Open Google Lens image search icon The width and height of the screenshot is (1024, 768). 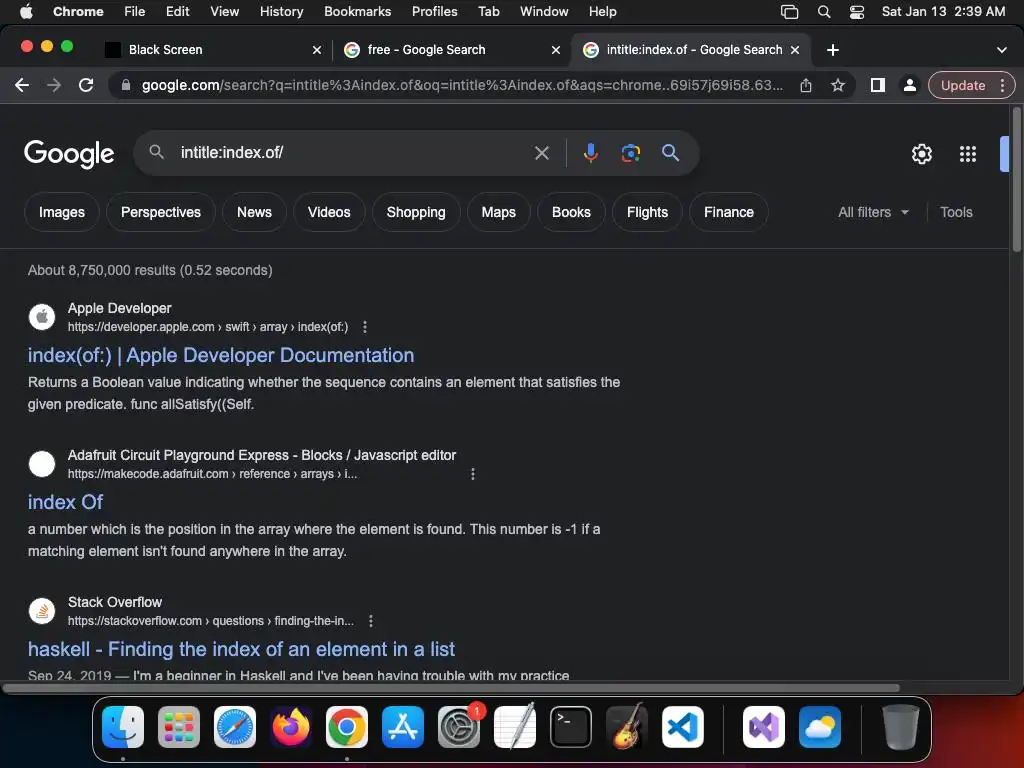click(x=630, y=153)
